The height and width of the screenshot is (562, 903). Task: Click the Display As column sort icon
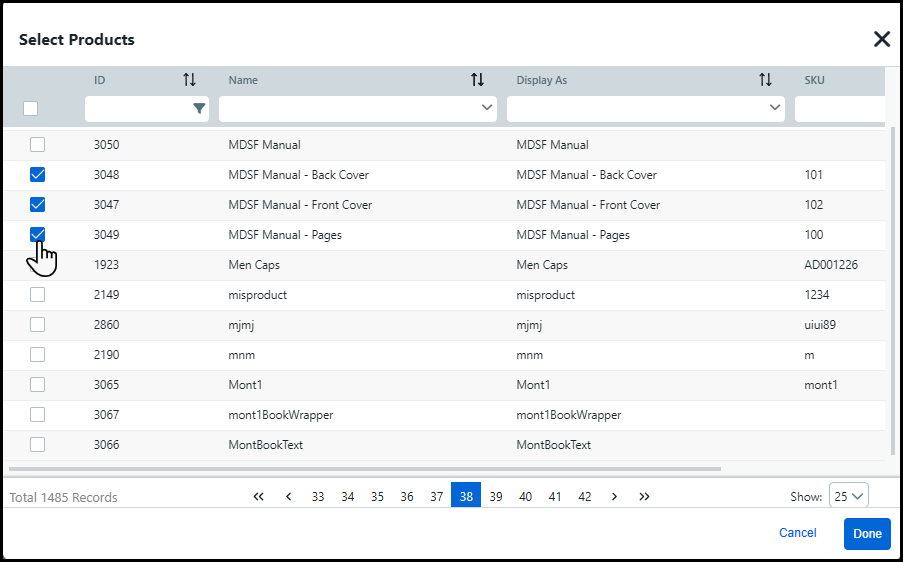(765, 80)
